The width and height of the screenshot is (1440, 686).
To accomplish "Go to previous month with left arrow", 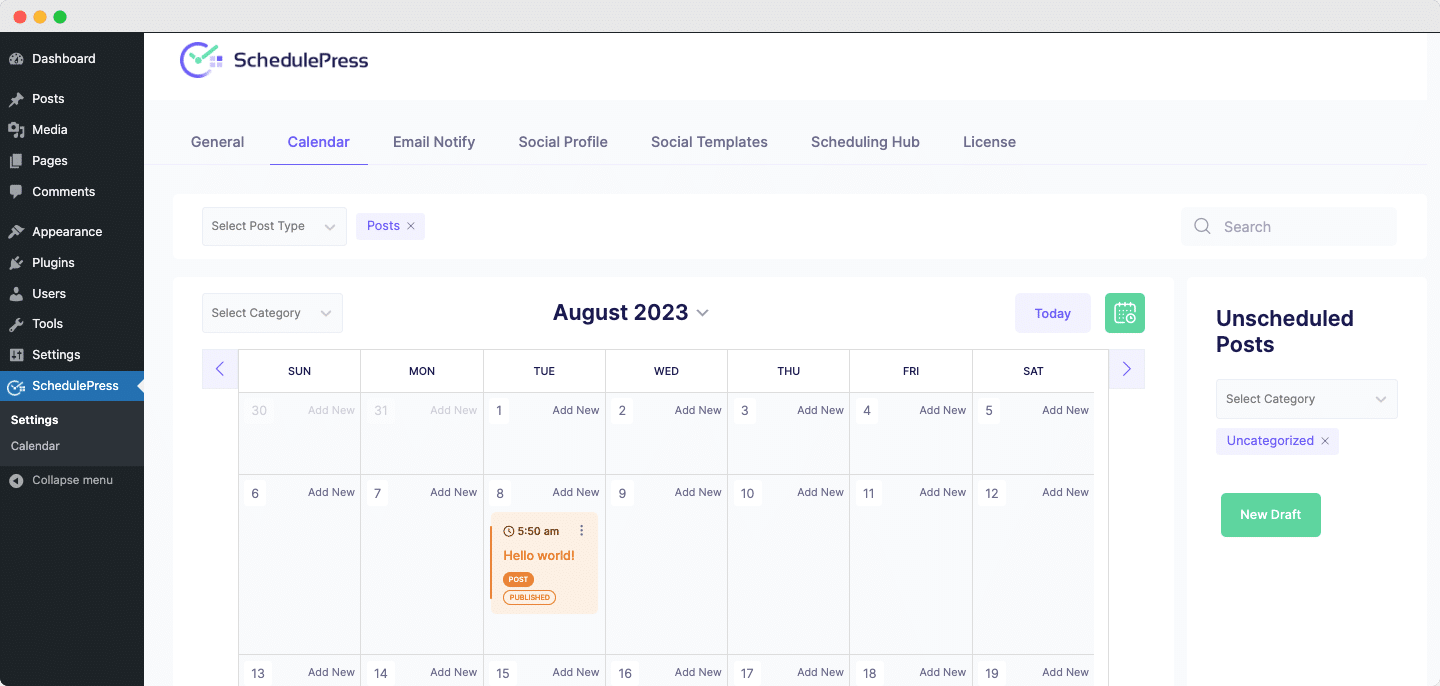I will pos(220,369).
